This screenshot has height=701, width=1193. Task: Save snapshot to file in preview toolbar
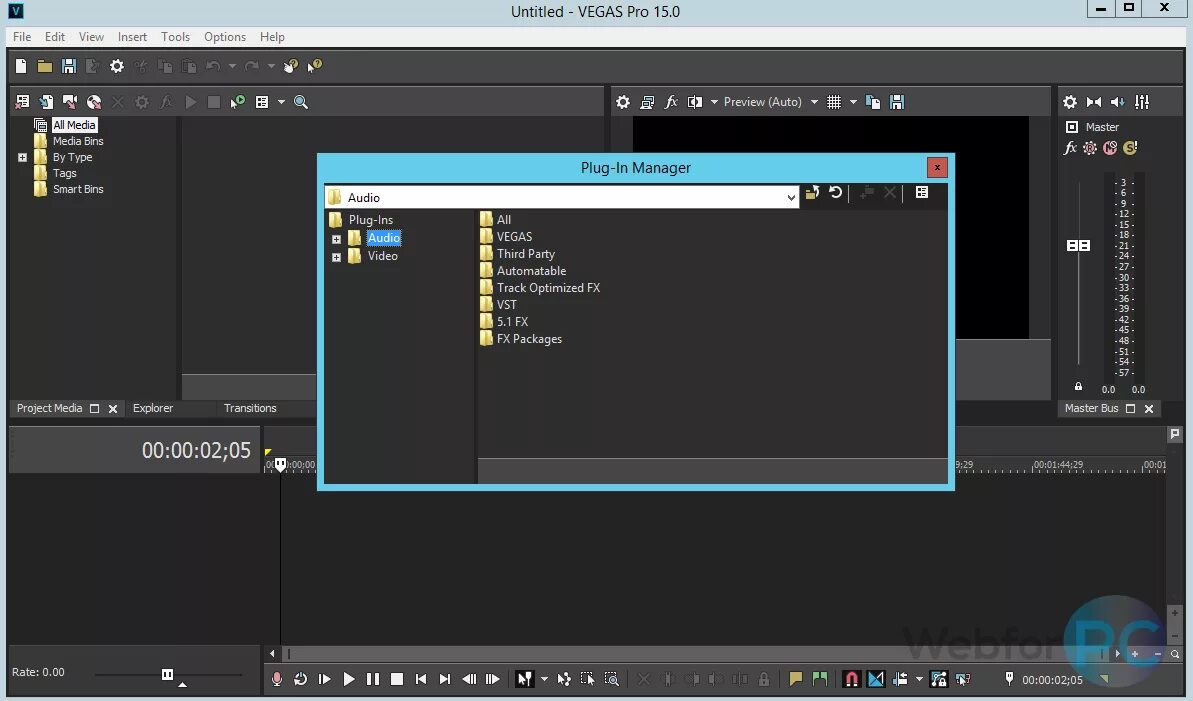pos(897,102)
